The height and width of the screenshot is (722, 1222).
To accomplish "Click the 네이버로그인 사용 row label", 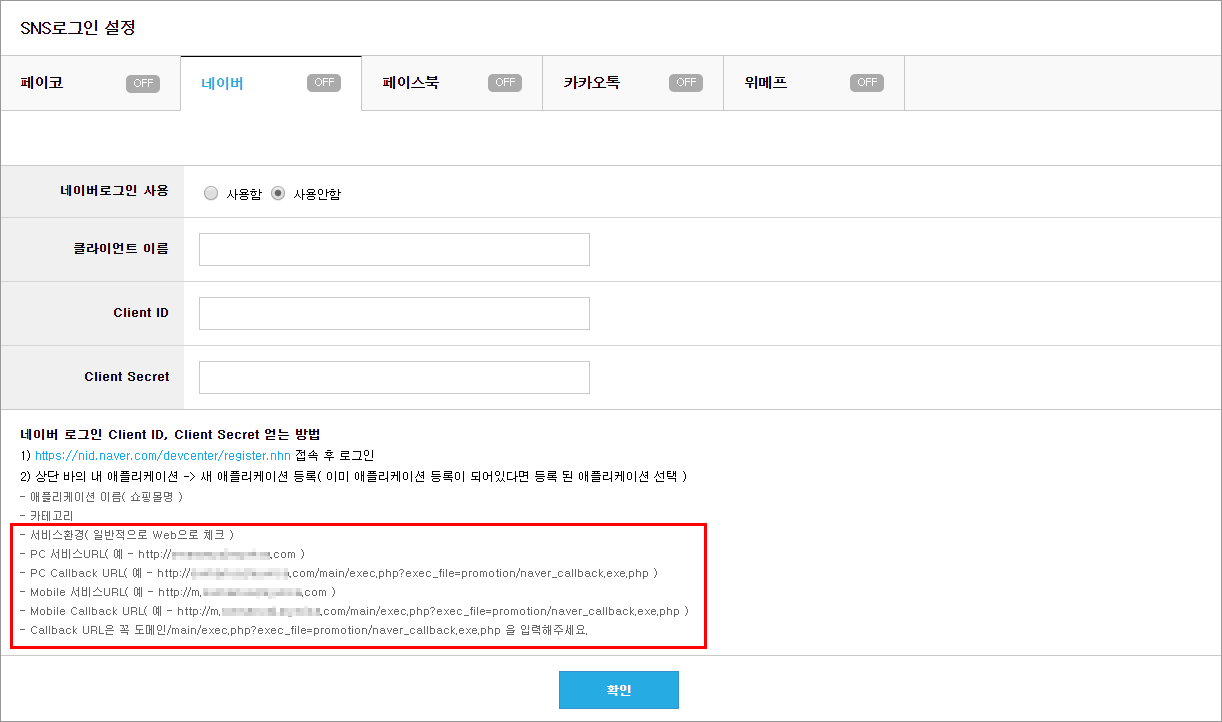I will point(114,191).
